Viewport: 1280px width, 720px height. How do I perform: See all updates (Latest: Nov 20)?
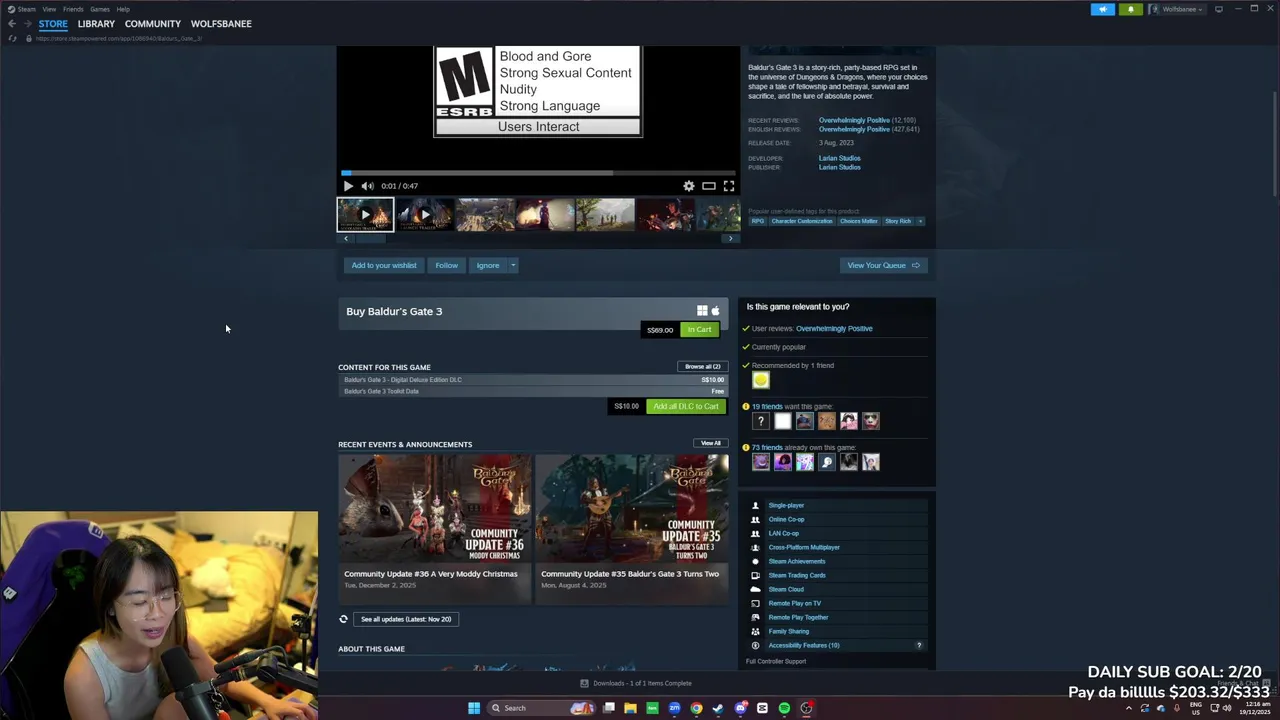point(405,619)
